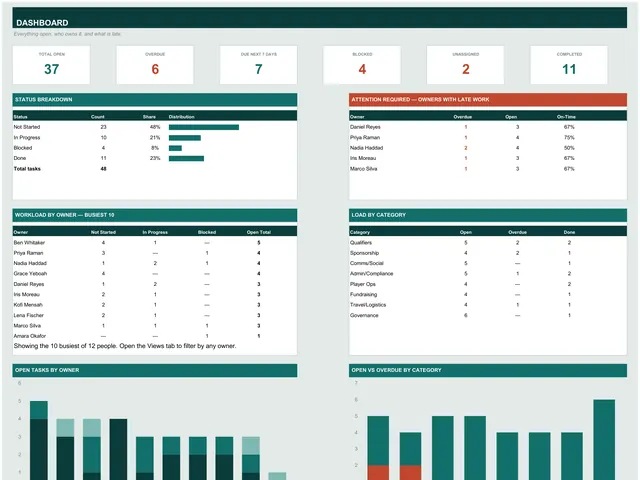This screenshot has height=480, width=640.
Task: Select Iris Moreau in Attention Required table
Action: (x=363, y=158)
